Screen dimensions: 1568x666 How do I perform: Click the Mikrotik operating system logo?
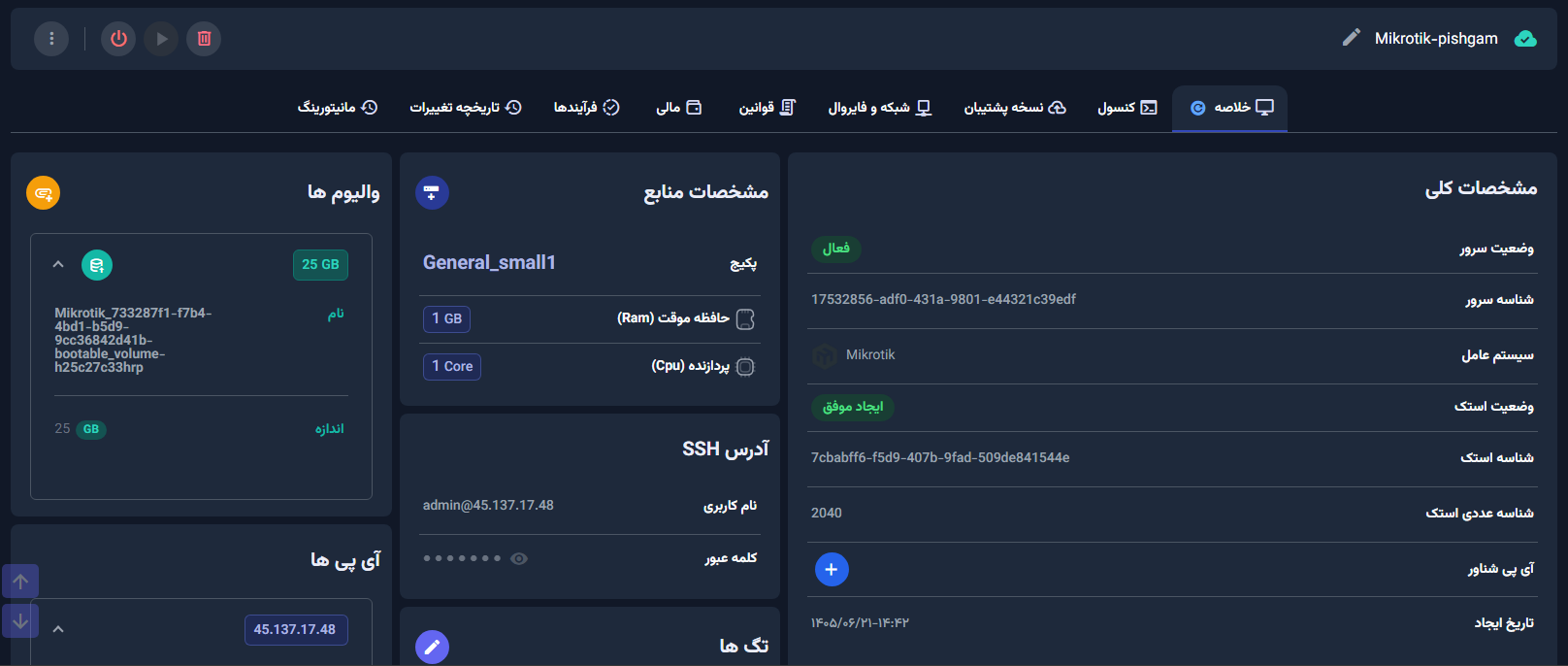click(x=825, y=355)
